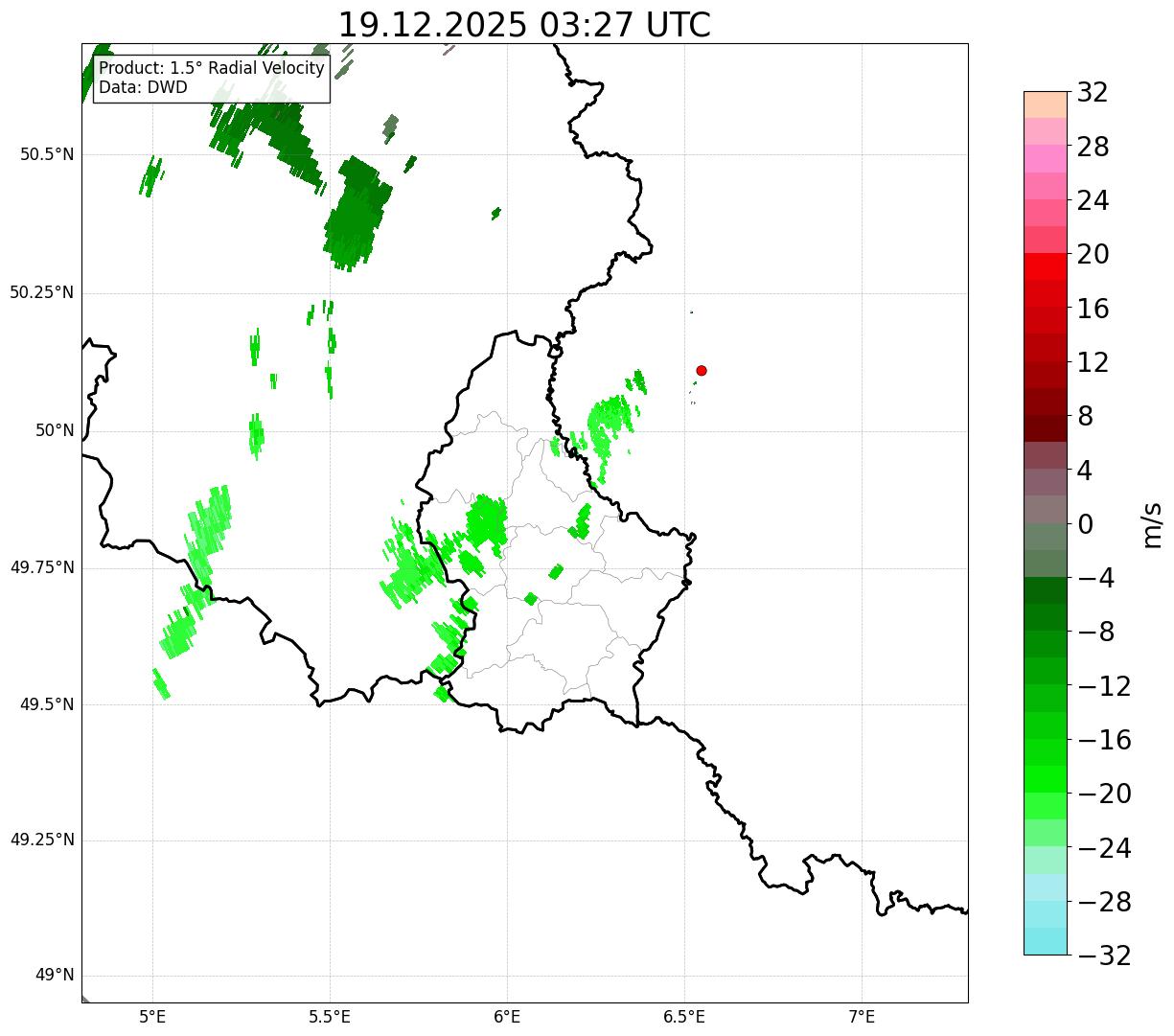Click the colorbar tick label −20

click(x=1104, y=794)
